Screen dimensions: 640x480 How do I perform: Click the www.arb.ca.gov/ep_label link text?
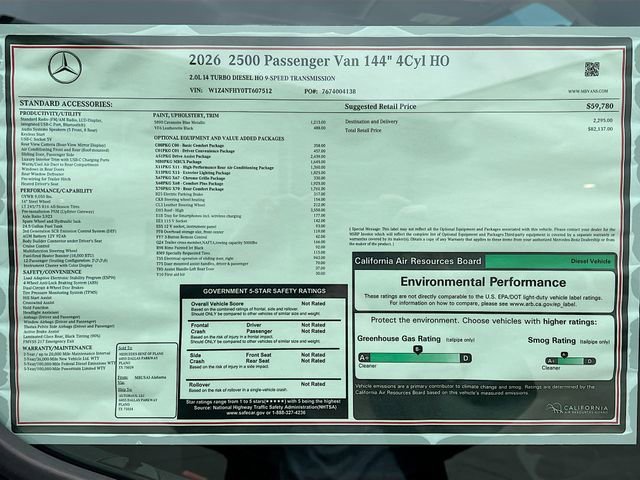[x=542, y=304]
